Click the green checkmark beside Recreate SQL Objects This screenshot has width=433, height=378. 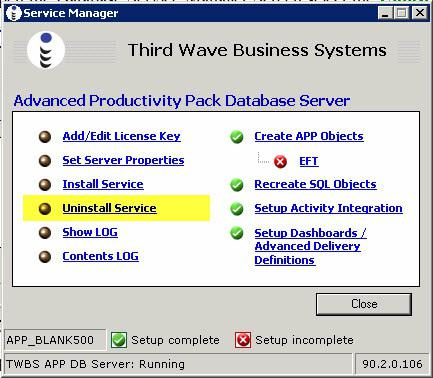237,185
